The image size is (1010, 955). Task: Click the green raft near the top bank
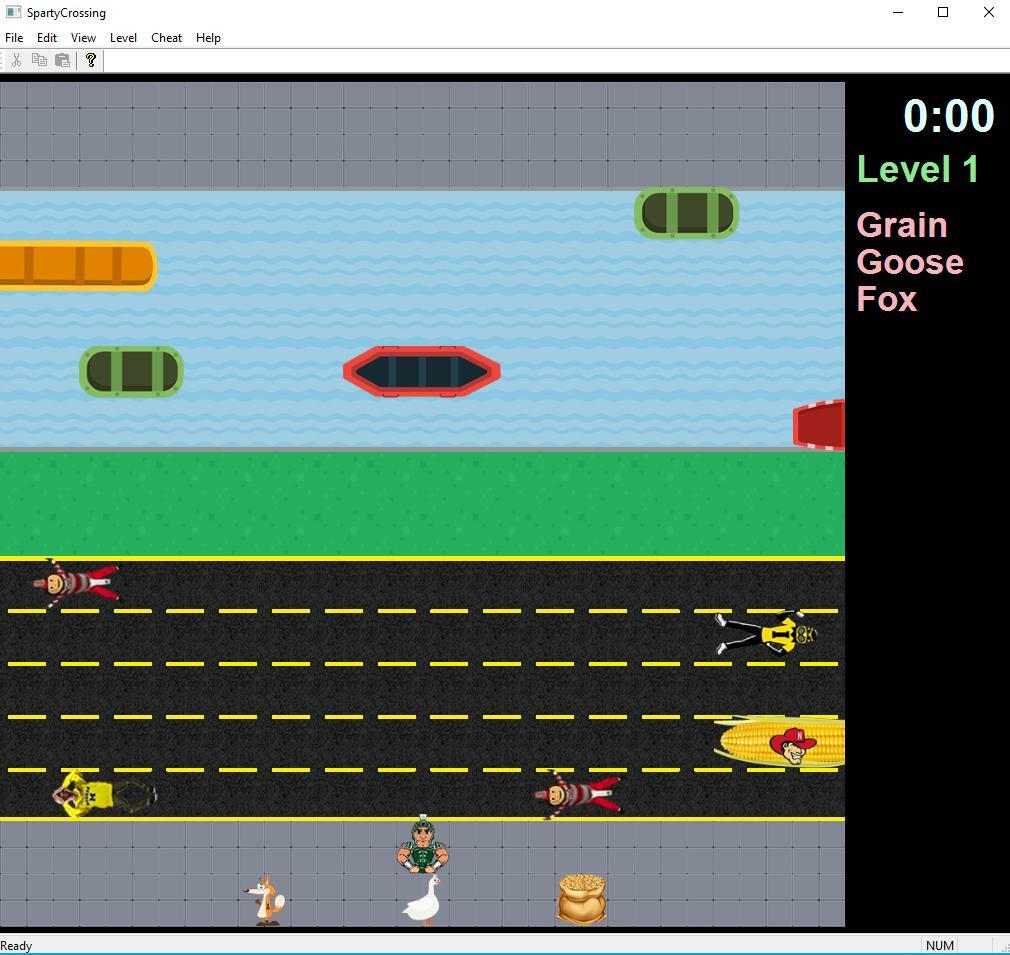pyautogui.click(x=687, y=213)
